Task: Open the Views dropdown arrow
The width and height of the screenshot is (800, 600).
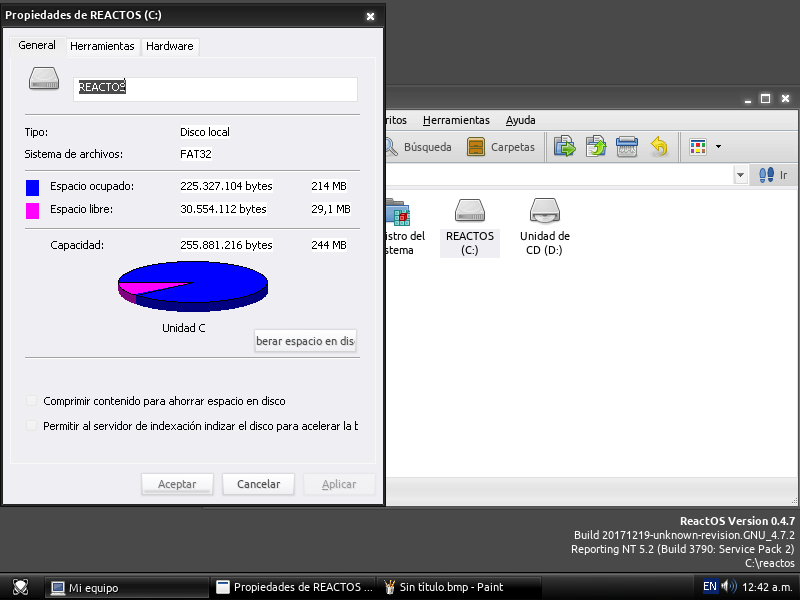Action: [718, 147]
